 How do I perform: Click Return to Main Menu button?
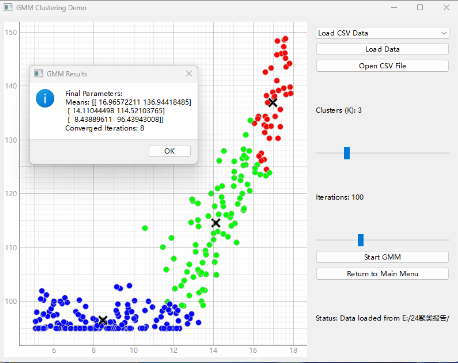[382, 274]
